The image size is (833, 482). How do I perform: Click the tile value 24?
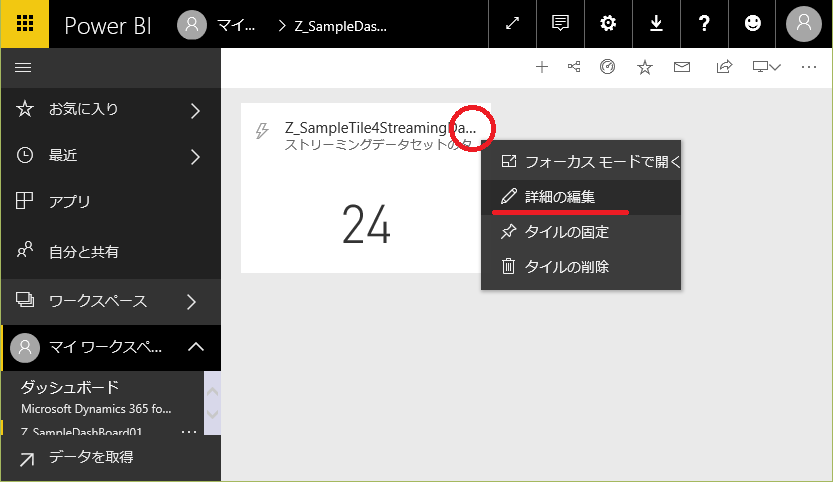367,225
